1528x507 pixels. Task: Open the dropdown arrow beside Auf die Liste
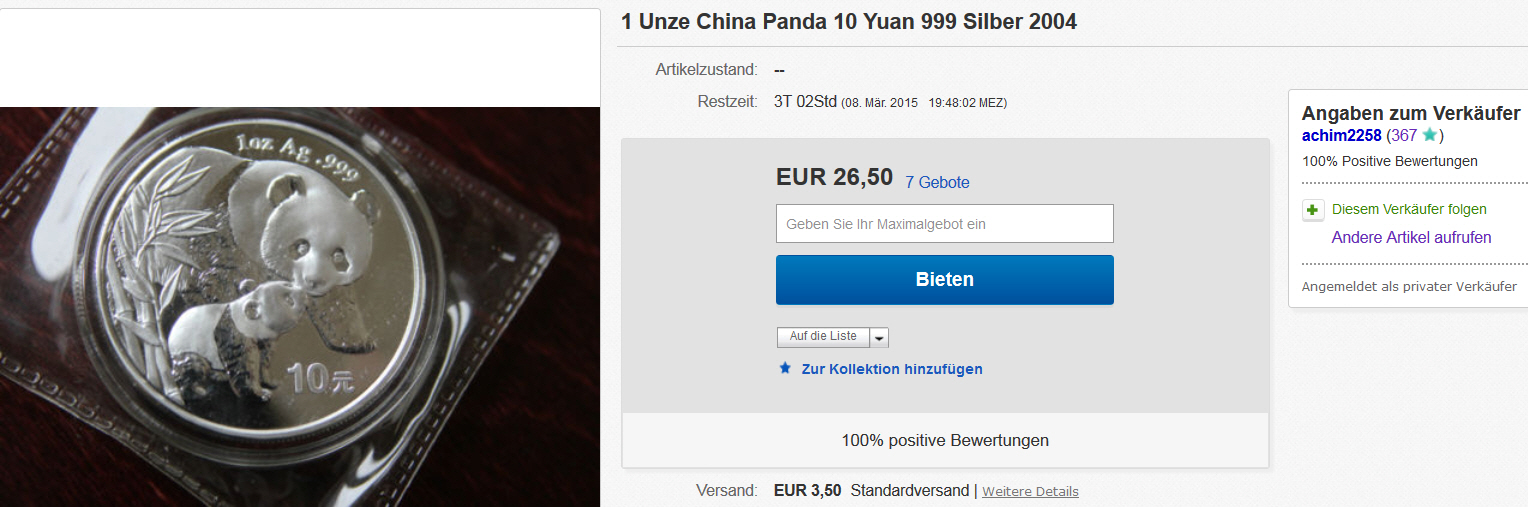pyautogui.click(x=879, y=337)
